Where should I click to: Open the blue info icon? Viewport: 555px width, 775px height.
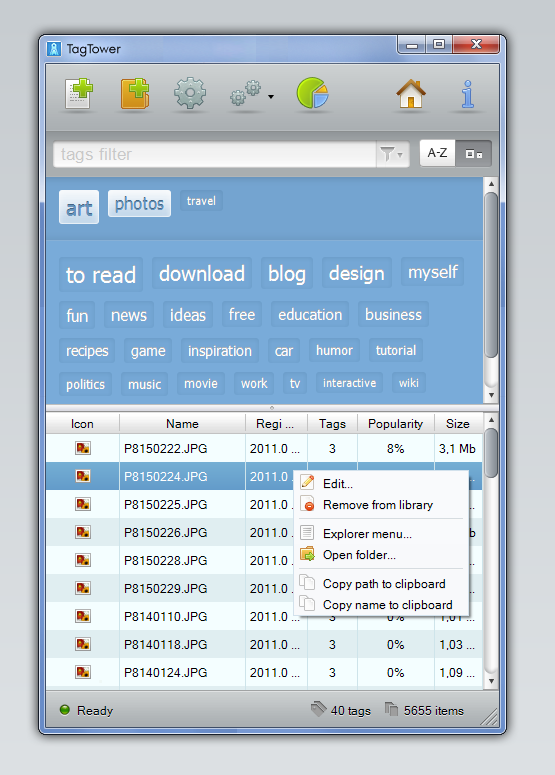click(x=467, y=94)
